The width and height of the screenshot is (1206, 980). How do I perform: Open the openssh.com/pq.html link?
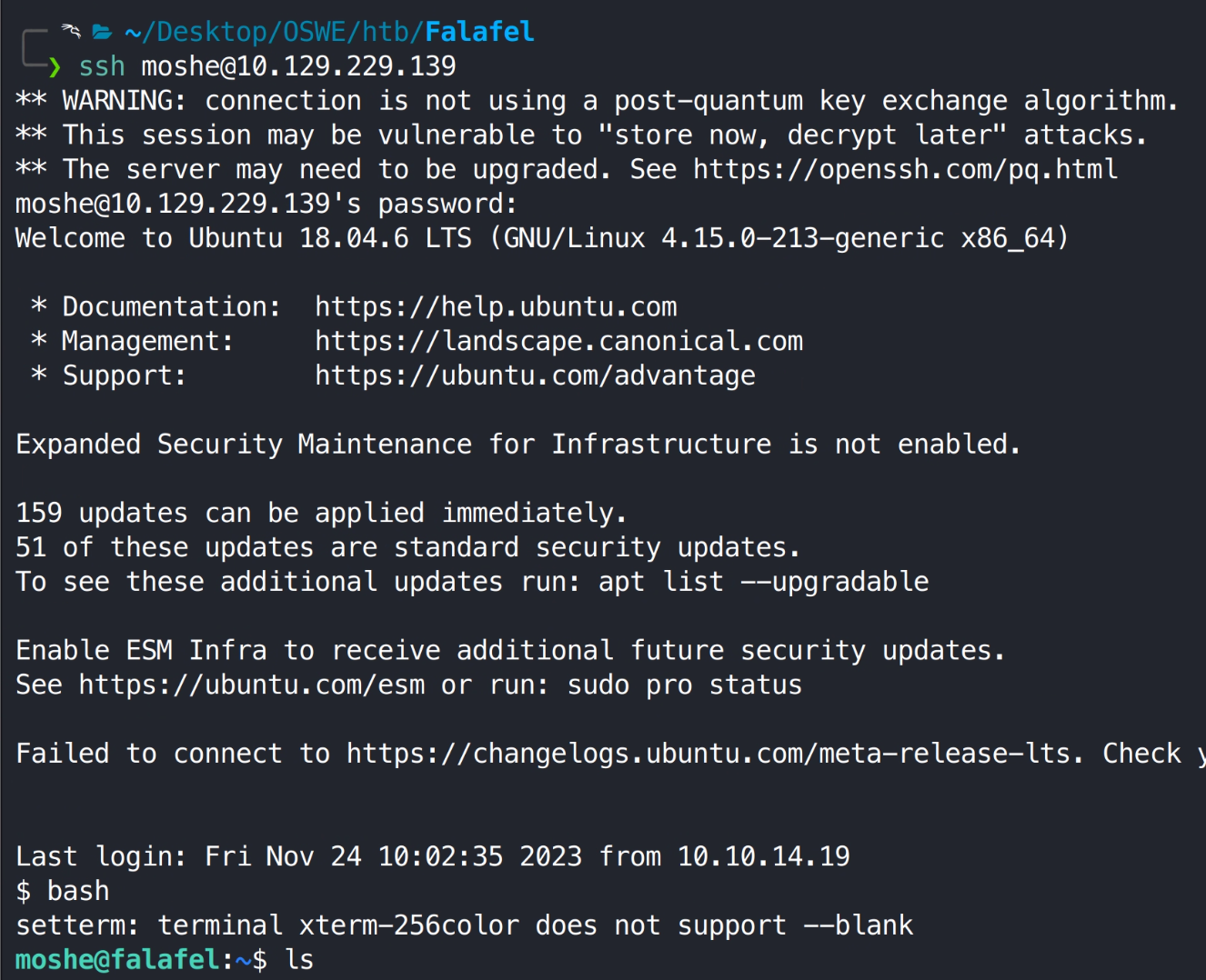pos(905,170)
